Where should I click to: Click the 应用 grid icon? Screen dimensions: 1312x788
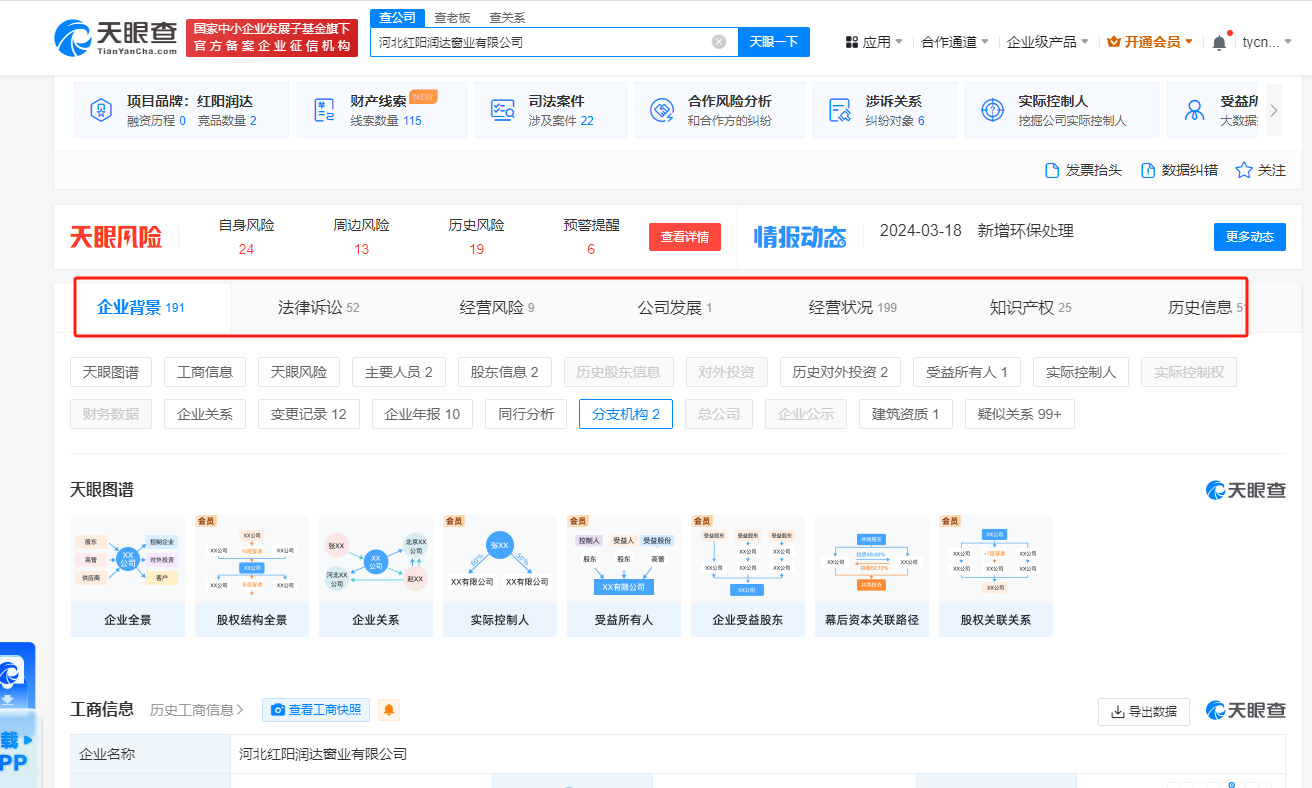852,42
